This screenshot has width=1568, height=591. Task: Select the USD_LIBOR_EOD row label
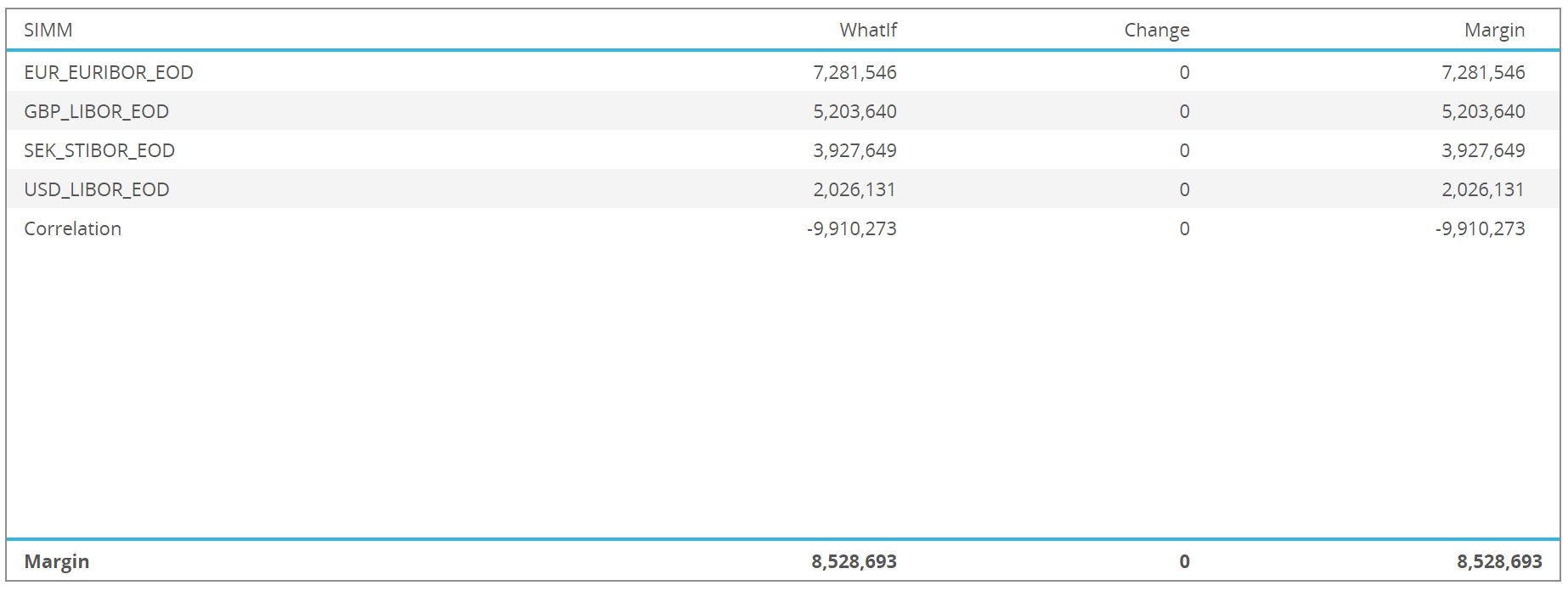96,189
